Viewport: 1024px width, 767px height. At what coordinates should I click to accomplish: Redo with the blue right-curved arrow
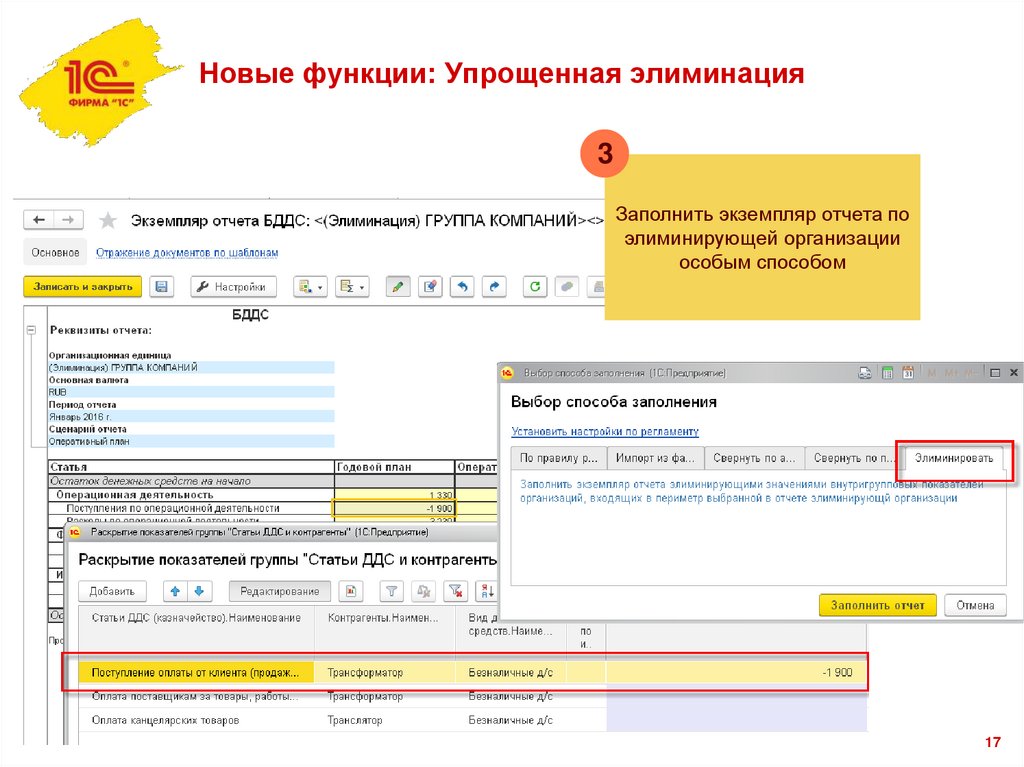click(x=494, y=287)
